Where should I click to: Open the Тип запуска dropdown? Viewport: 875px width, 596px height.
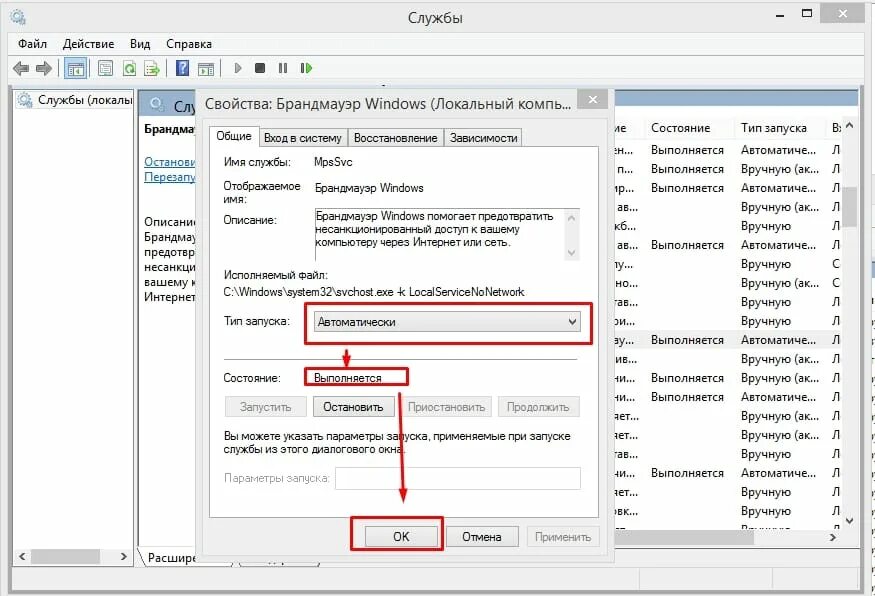point(447,322)
